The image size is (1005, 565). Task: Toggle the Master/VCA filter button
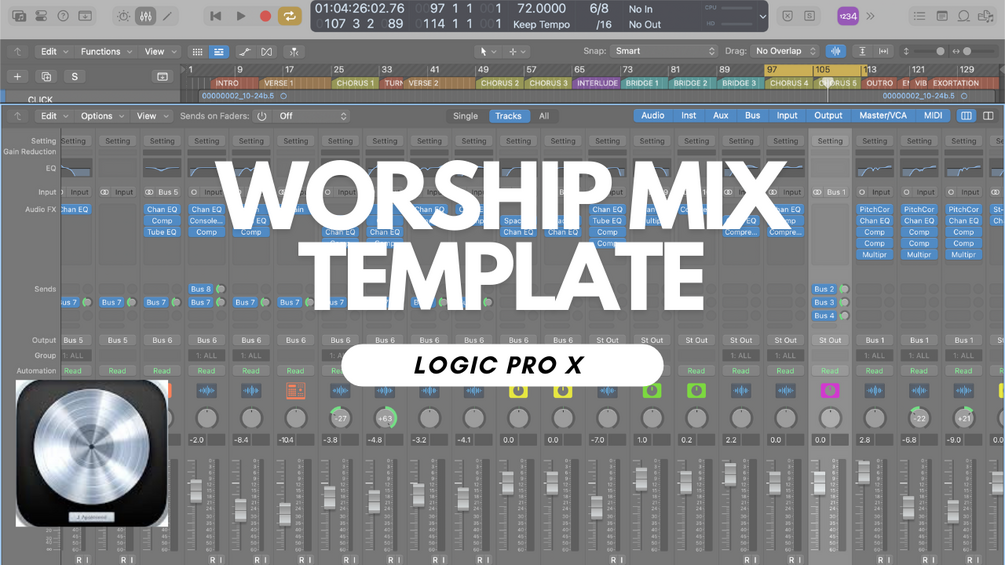[x=883, y=115]
